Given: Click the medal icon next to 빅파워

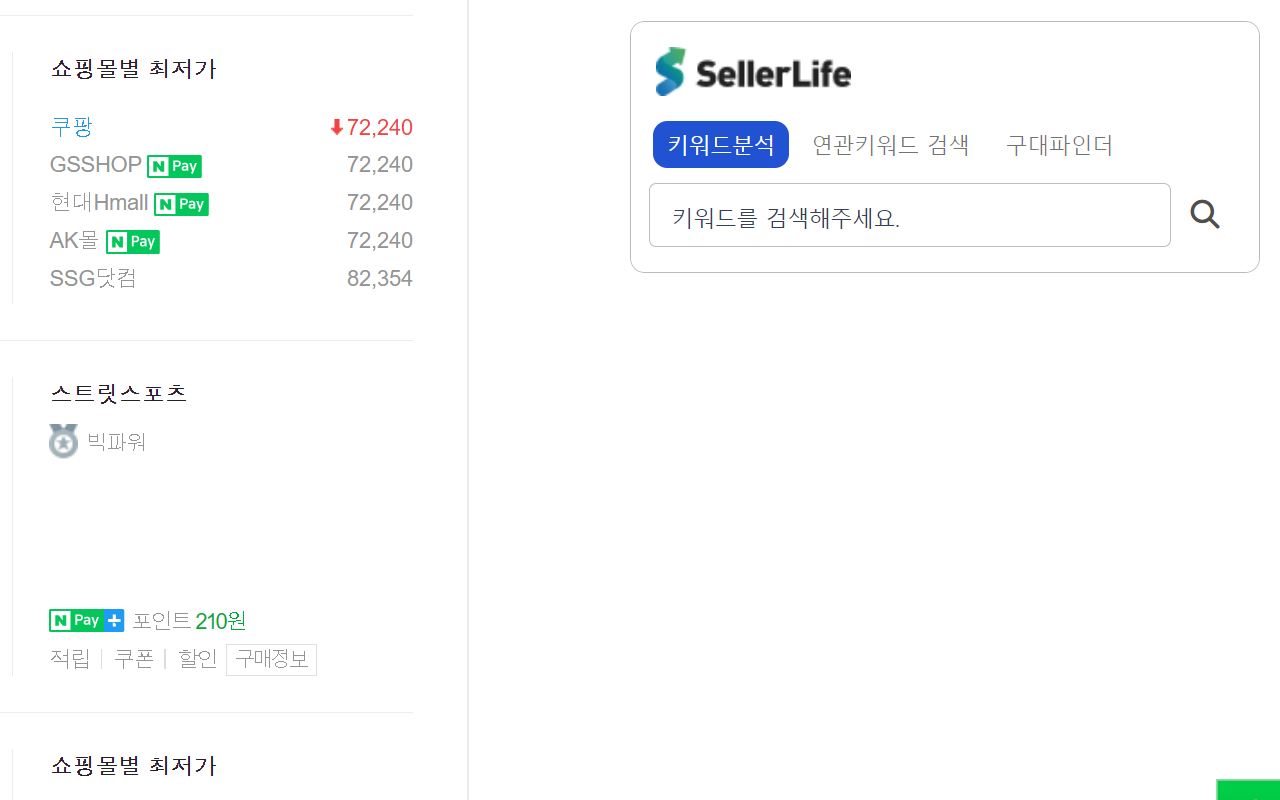Looking at the screenshot, I should click(63, 441).
